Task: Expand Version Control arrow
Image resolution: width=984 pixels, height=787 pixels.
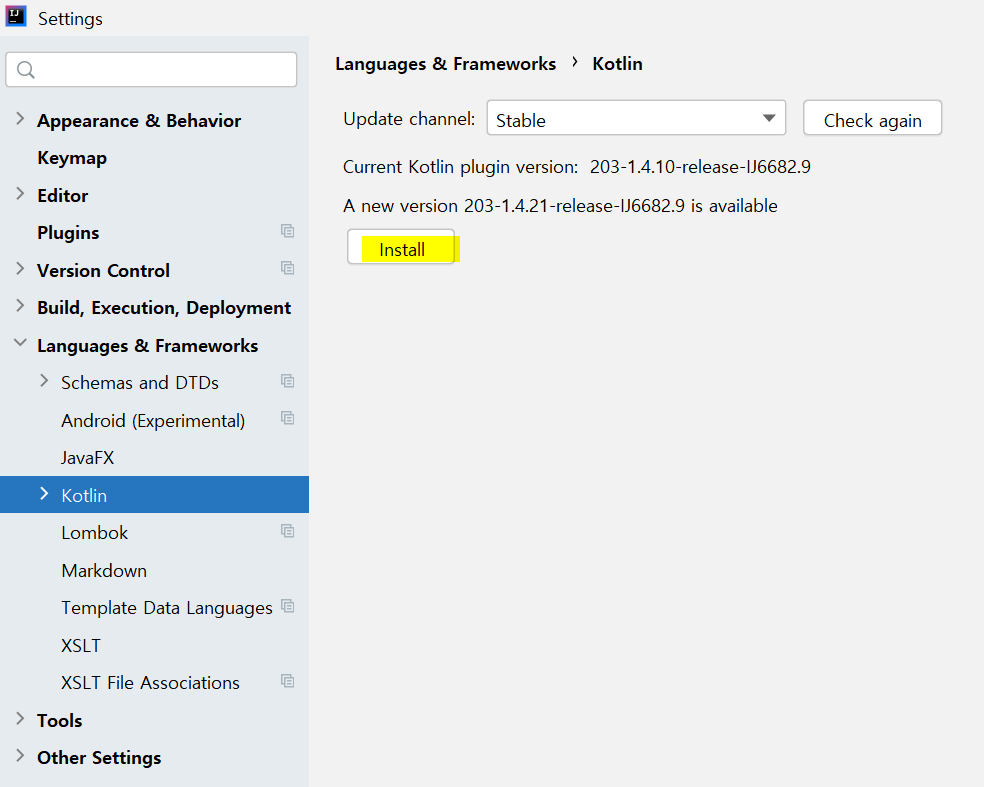Action: click(x=20, y=269)
